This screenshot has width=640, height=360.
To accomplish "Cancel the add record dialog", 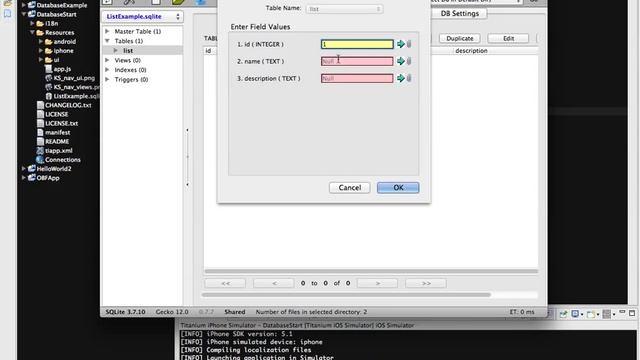I will (350, 188).
